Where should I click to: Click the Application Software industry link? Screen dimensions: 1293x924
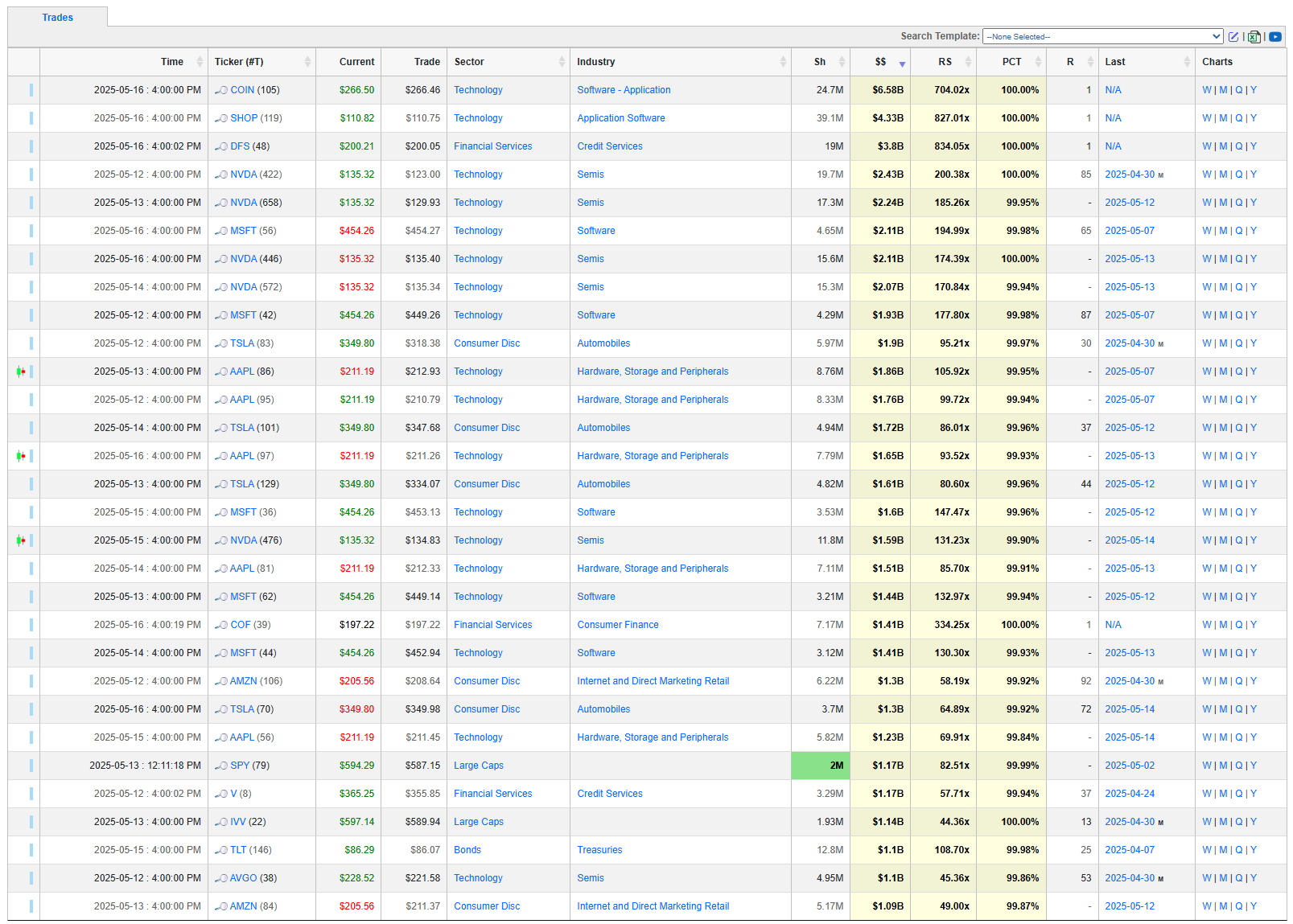click(x=621, y=118)
